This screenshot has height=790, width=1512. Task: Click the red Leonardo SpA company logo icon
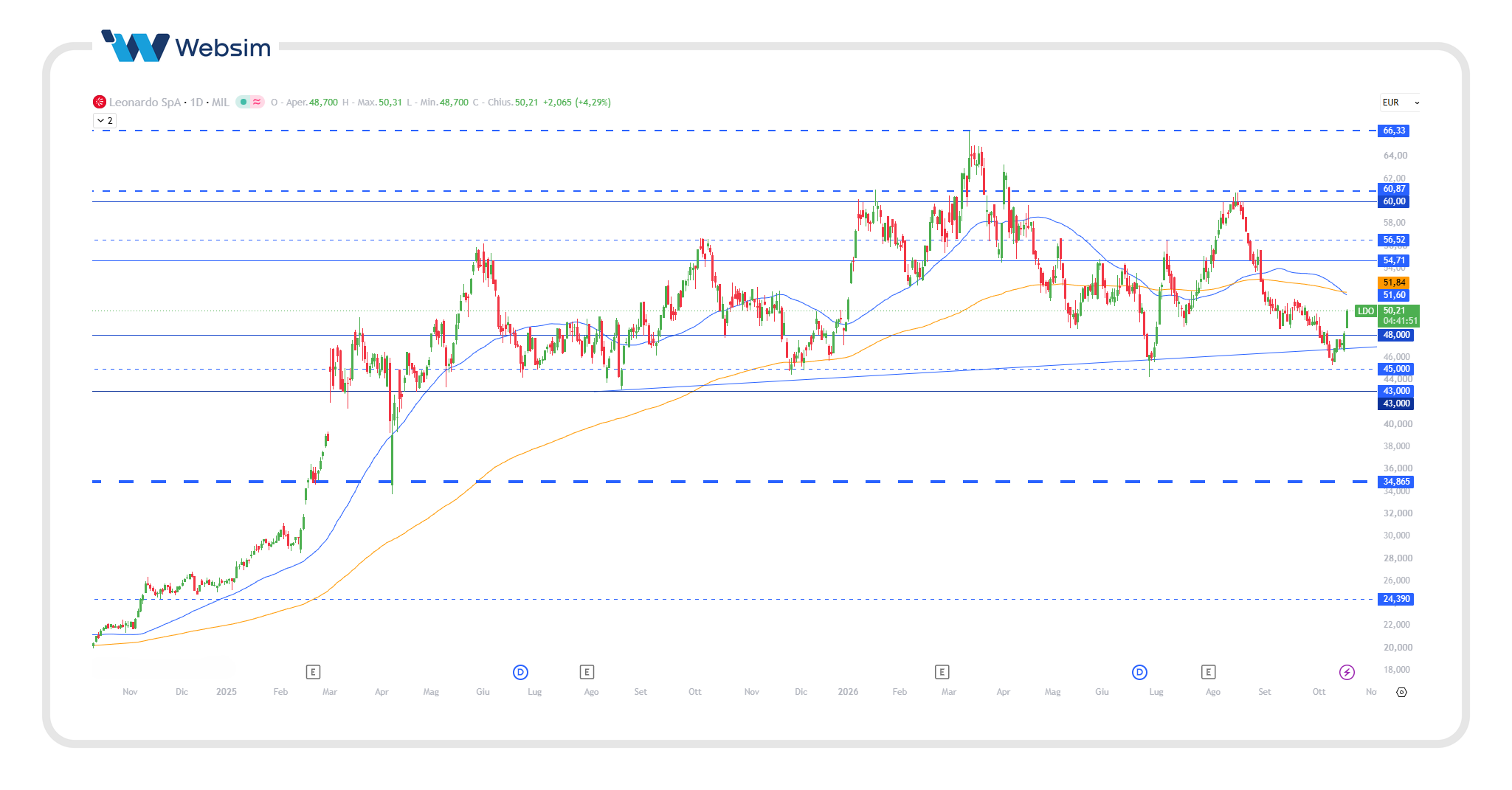pyautogui.click(x=100, y=102)
